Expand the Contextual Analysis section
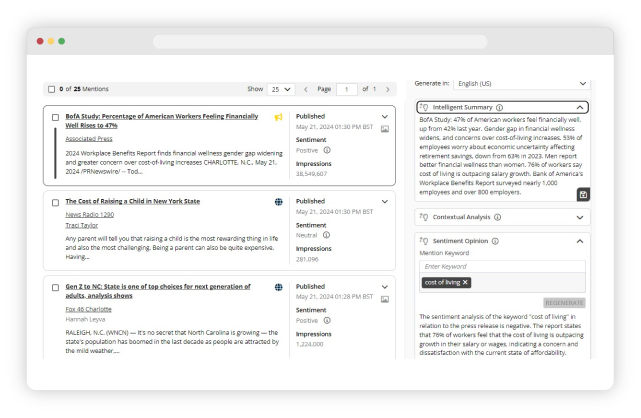Image resolution: width=641 pixels, height=418 pixels. (x=580, y=217)
